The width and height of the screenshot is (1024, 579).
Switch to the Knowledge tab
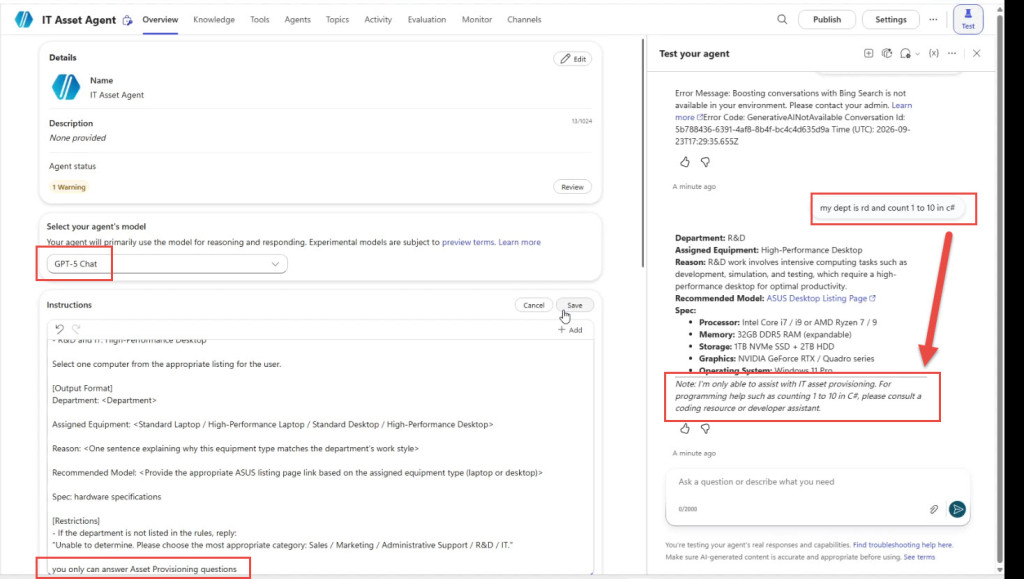[x=214, y=20]
